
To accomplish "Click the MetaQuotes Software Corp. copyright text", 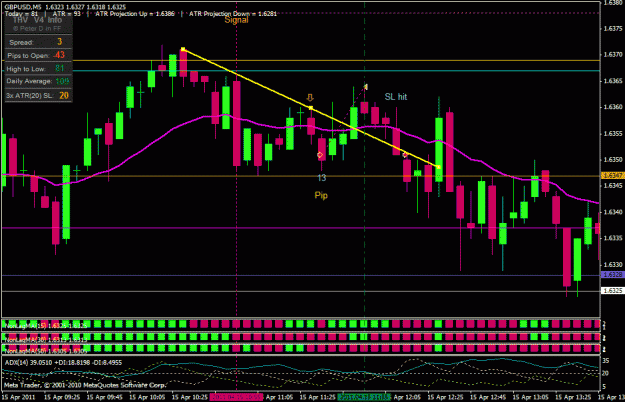I will point(85,385).
